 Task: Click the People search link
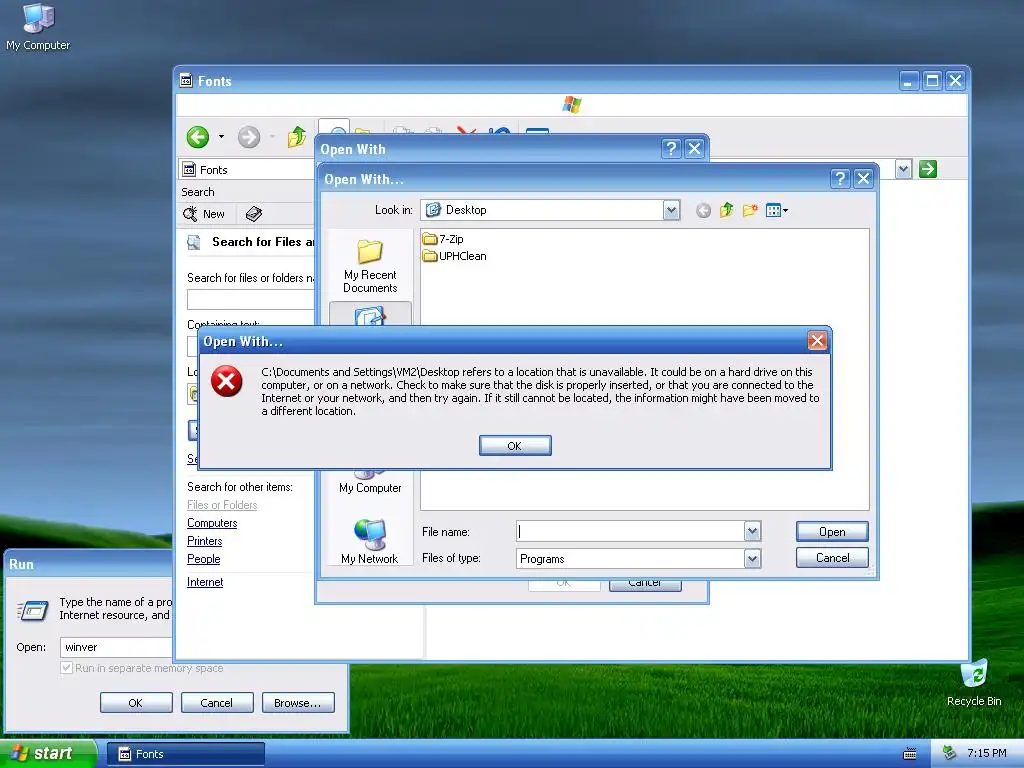(203, 559)
